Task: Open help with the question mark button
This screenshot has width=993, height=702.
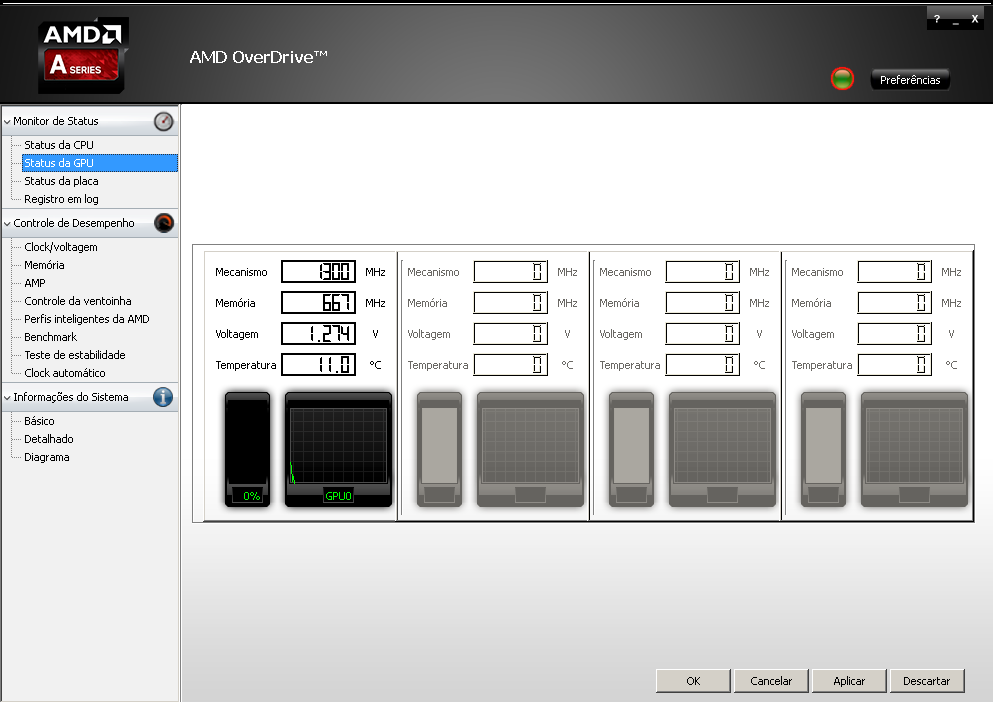Action: click(937, 19)
